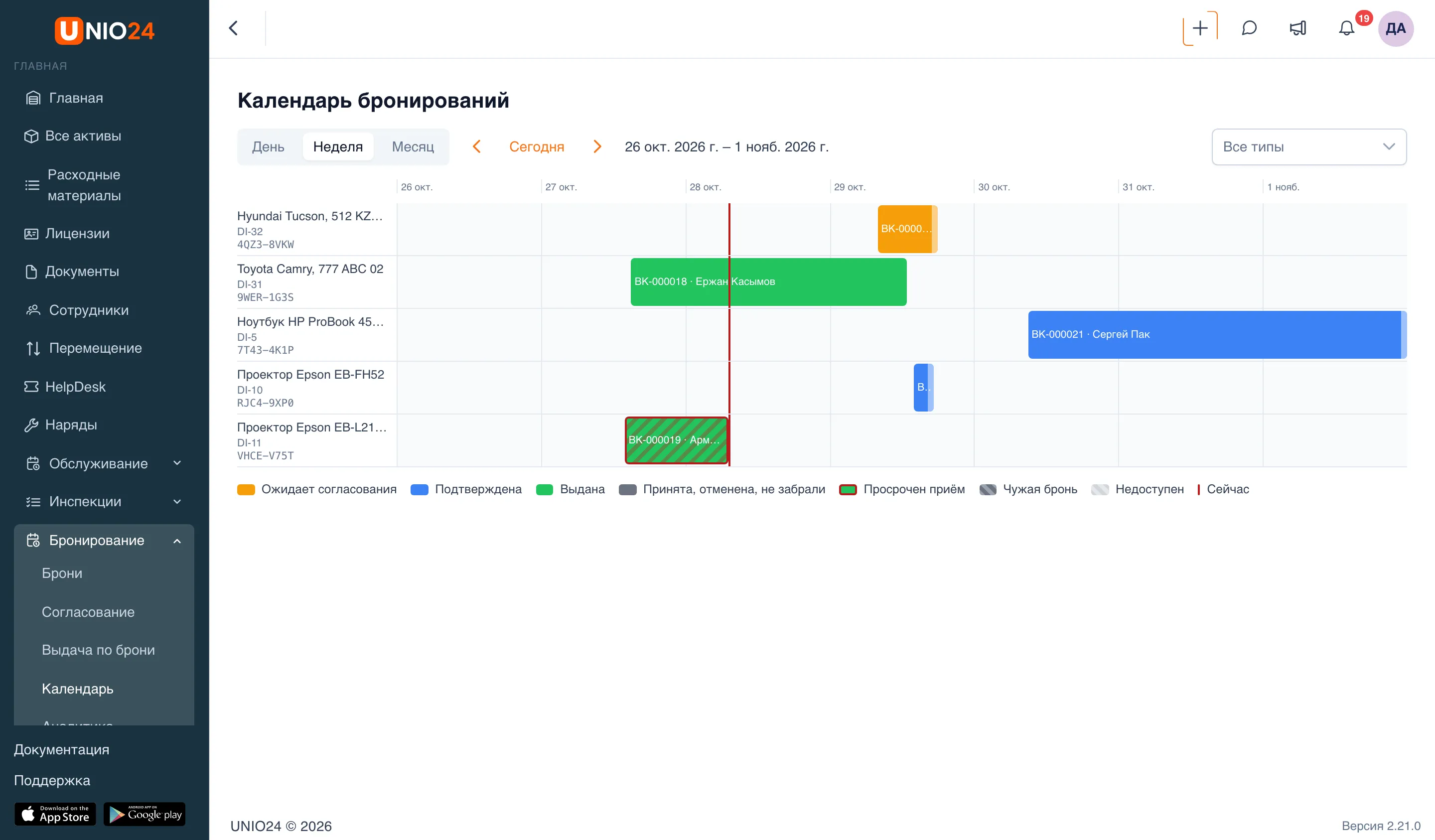
Task: Open the Брони submenu item
Action: [62, 573]
